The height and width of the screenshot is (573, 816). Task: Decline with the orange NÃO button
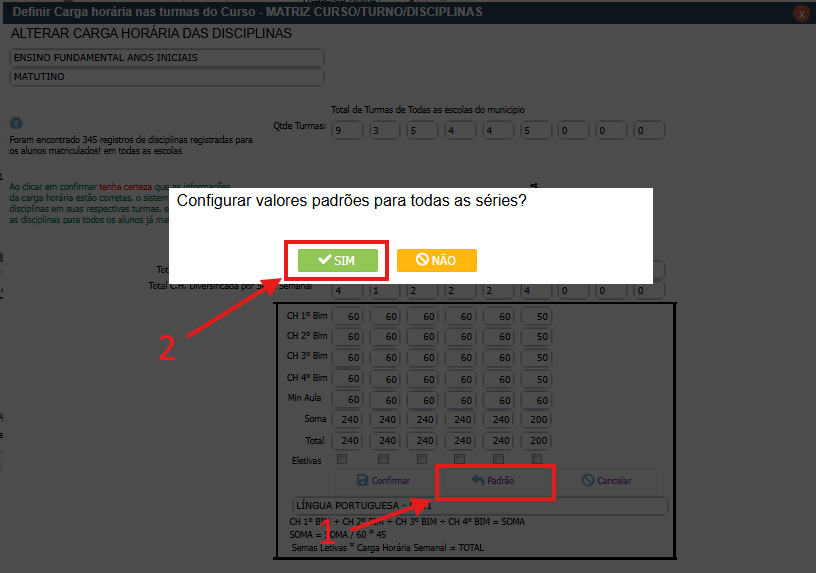coord(436,260)
